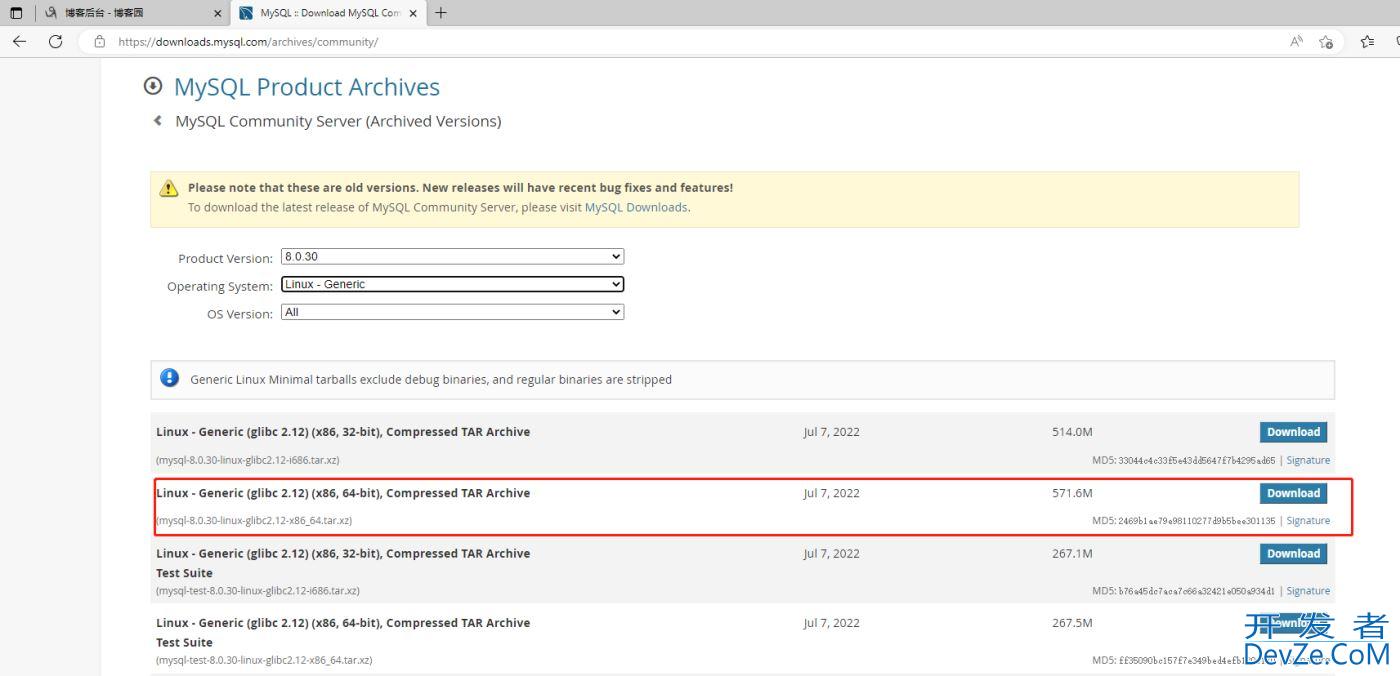The image size is (1400, 676).
Task: Click Jul 7, 2022 date in 514.0M row
Action: [x=831, y=432]
